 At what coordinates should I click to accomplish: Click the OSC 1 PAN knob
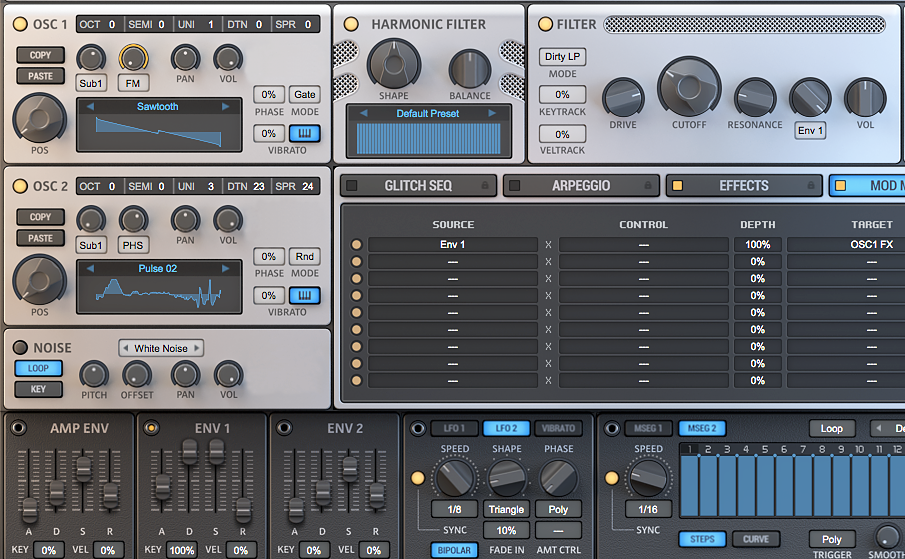pos(185,58)
